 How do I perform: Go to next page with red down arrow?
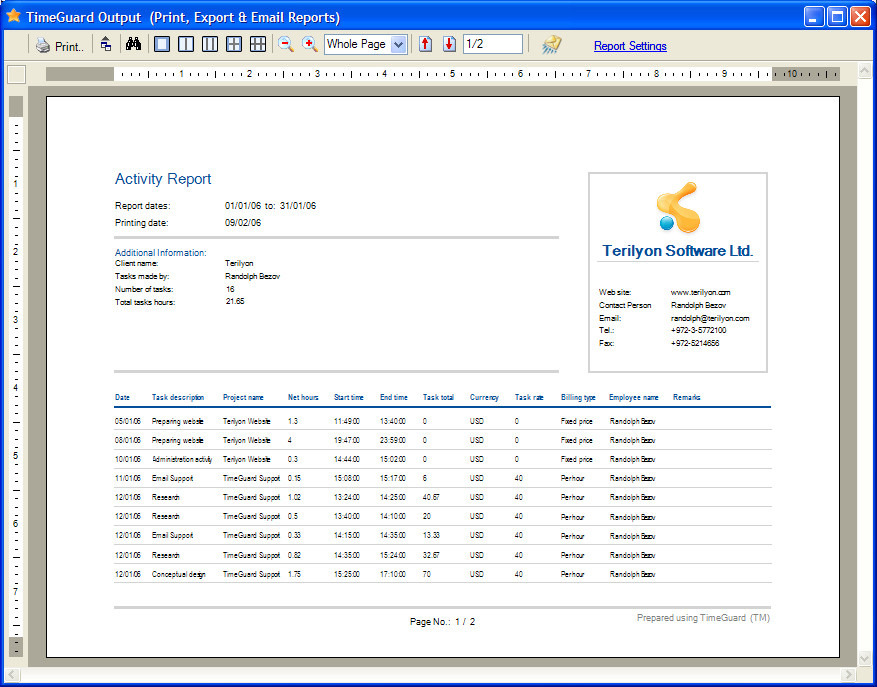[x=449, y=44]
